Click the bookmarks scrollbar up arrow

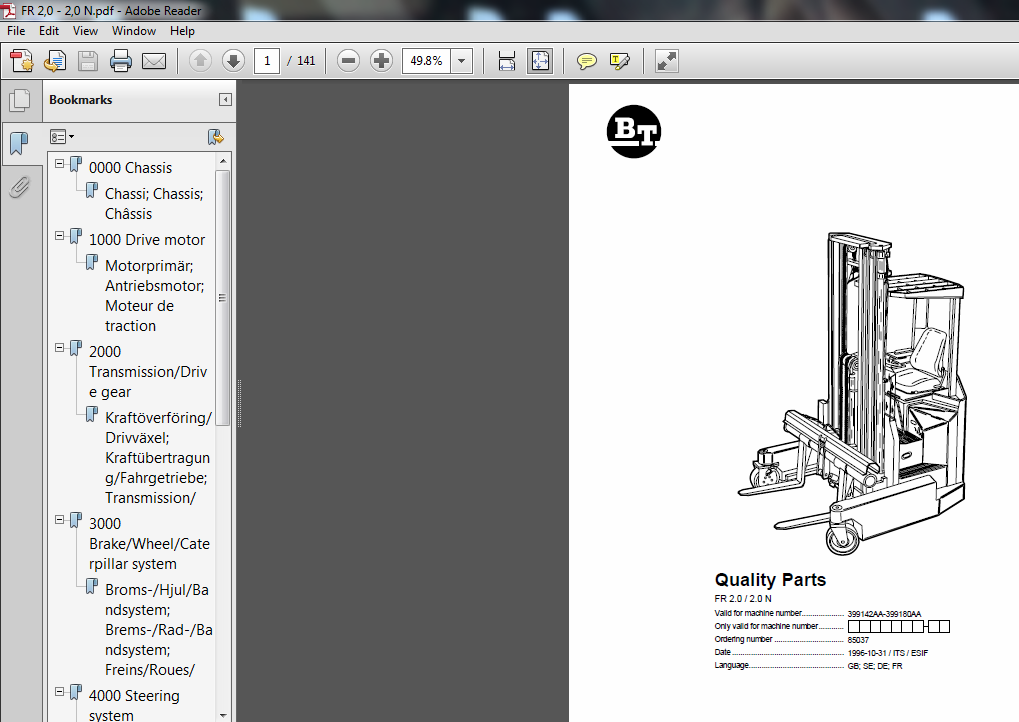coord(223,161)
